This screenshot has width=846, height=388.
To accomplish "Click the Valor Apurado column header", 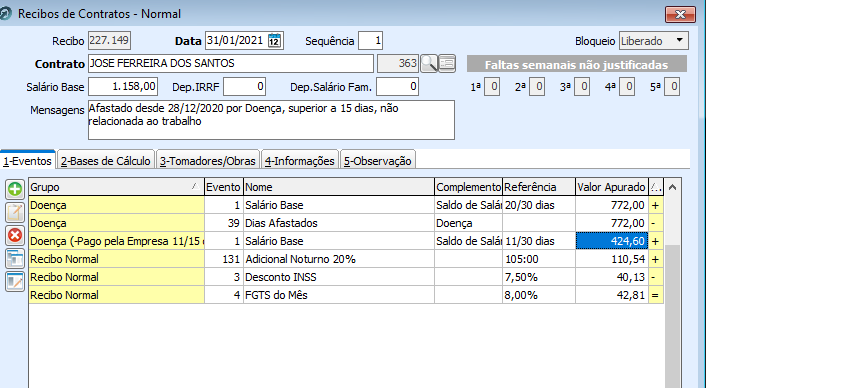I will click(611, 187).
